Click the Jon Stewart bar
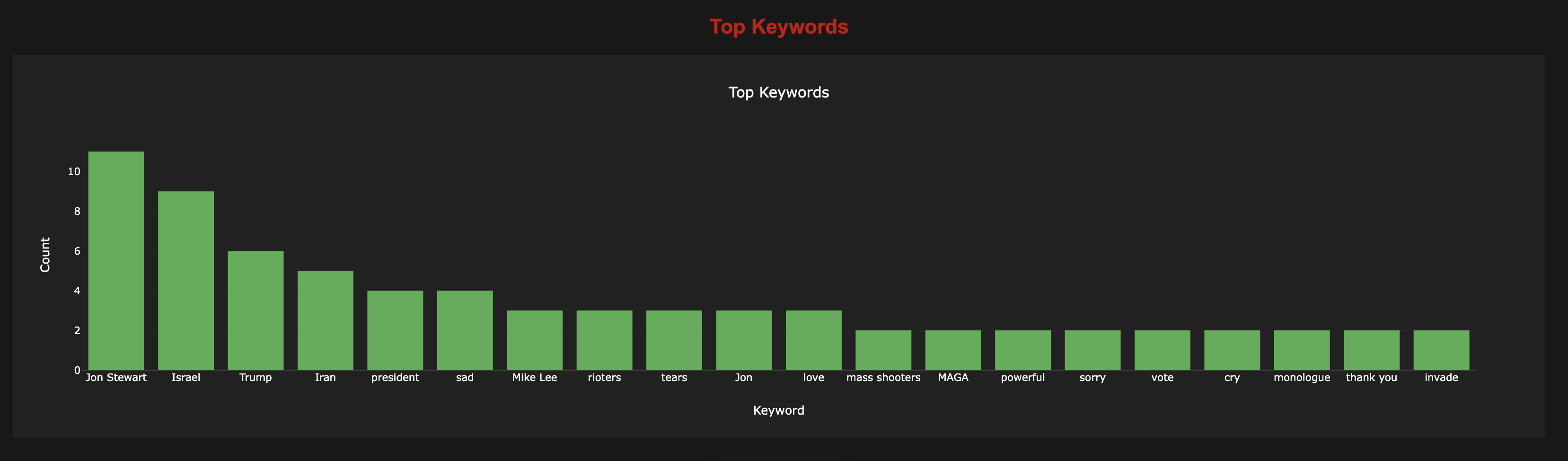Screen dimensions: 1568x461 tap(116, 261)
